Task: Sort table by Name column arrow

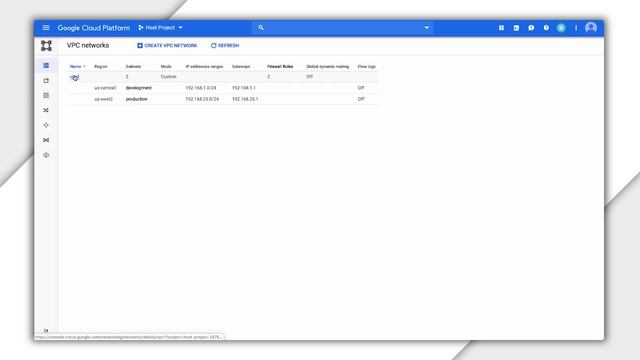Action: tap(84, 67)
